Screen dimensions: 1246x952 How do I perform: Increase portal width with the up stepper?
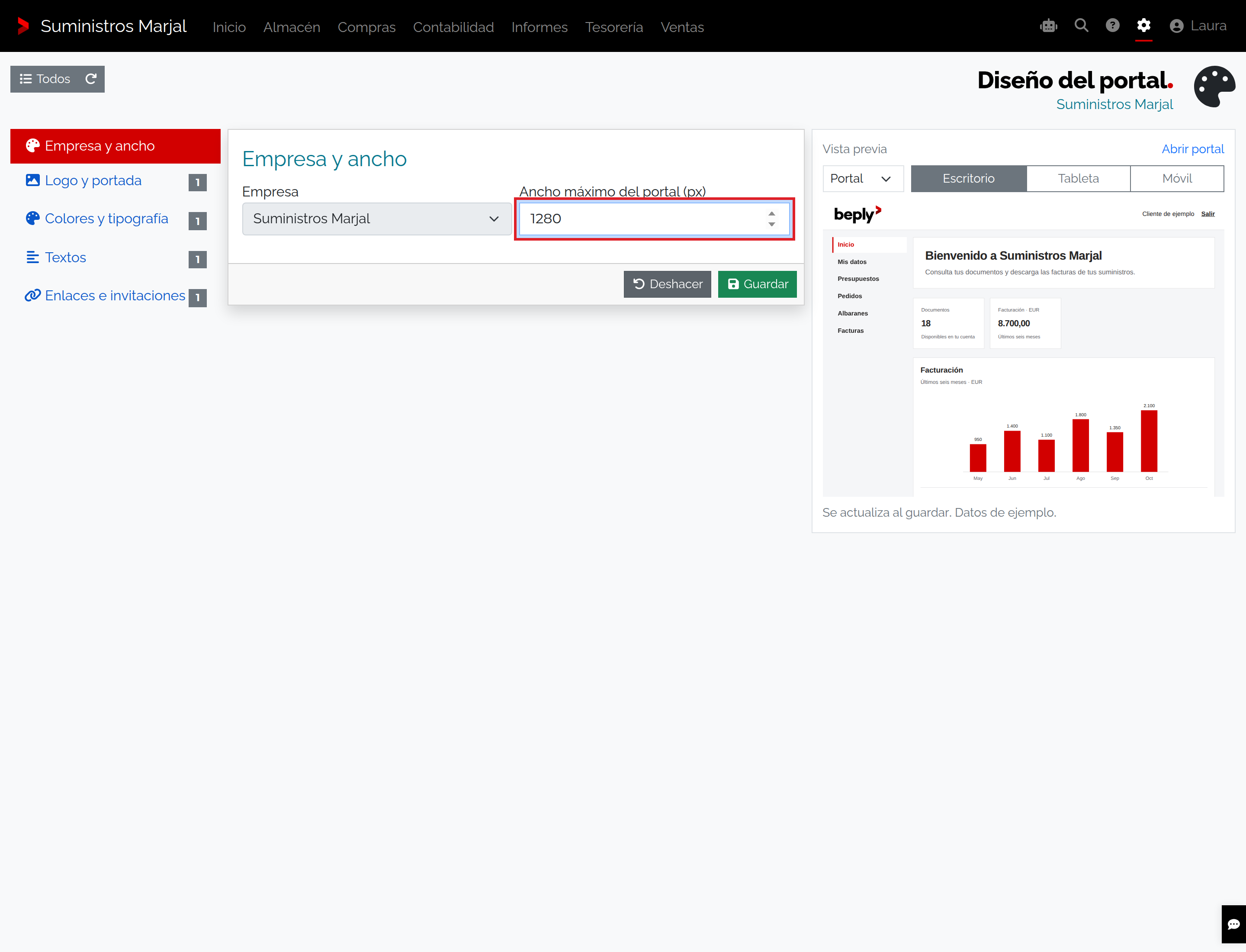(x=772, y=214)
